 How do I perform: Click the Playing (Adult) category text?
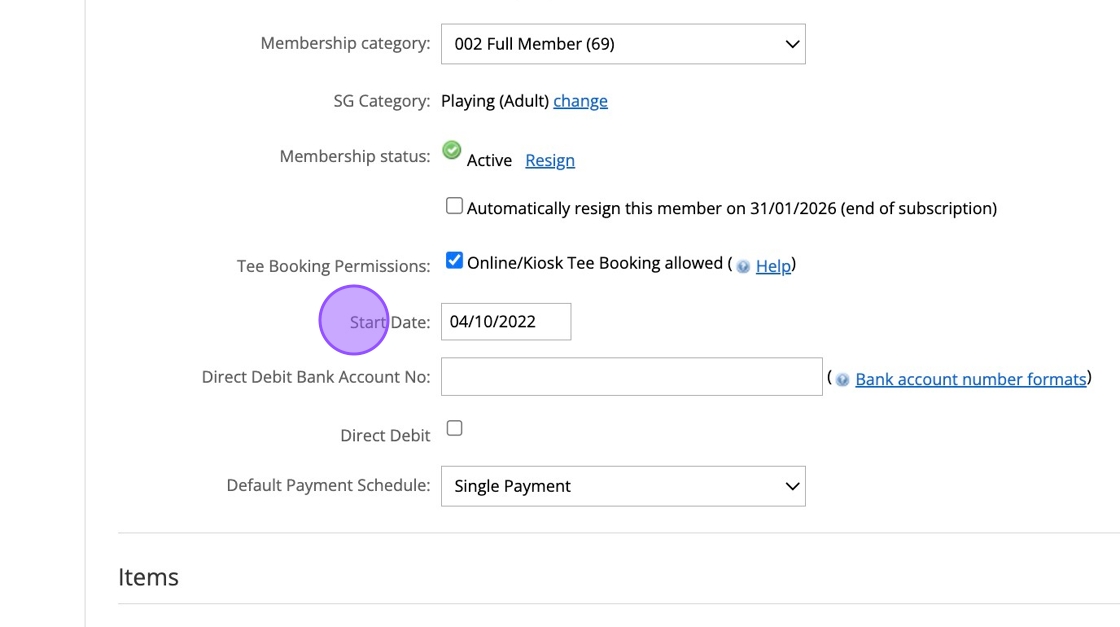[x=494, y=101]
